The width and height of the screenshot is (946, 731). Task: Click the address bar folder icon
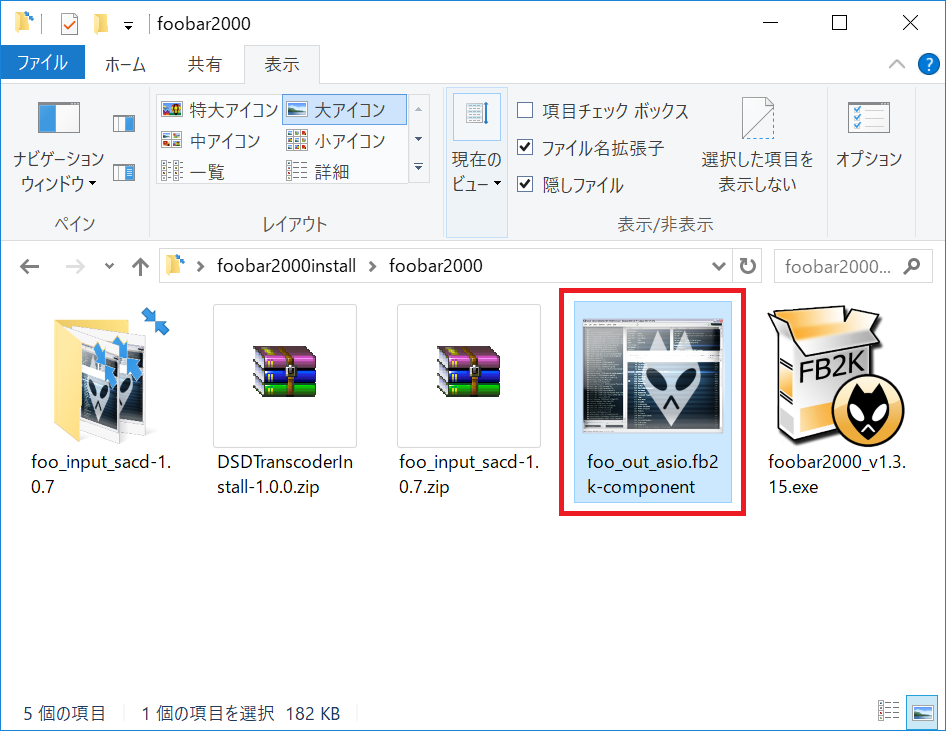click(176, 265)
